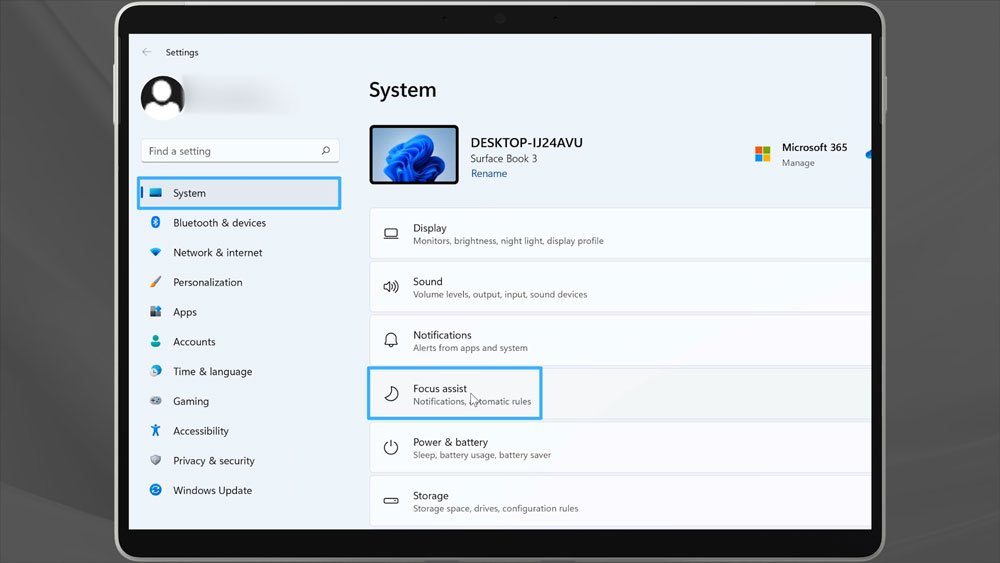
Task: Click the user profile avatar picture
Action: 162,97
